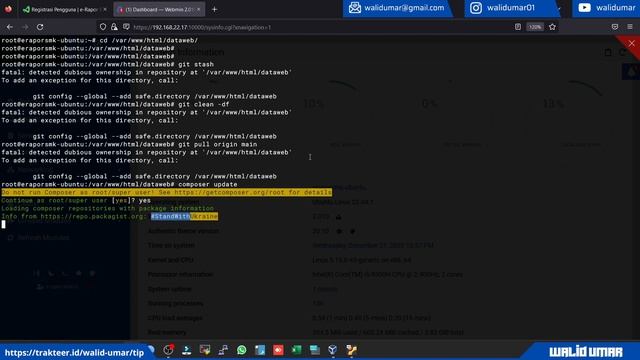This screenshot has width=640, height=360.
Task: Go back with the browser back arrow
Action: click(x=10, y=27)
